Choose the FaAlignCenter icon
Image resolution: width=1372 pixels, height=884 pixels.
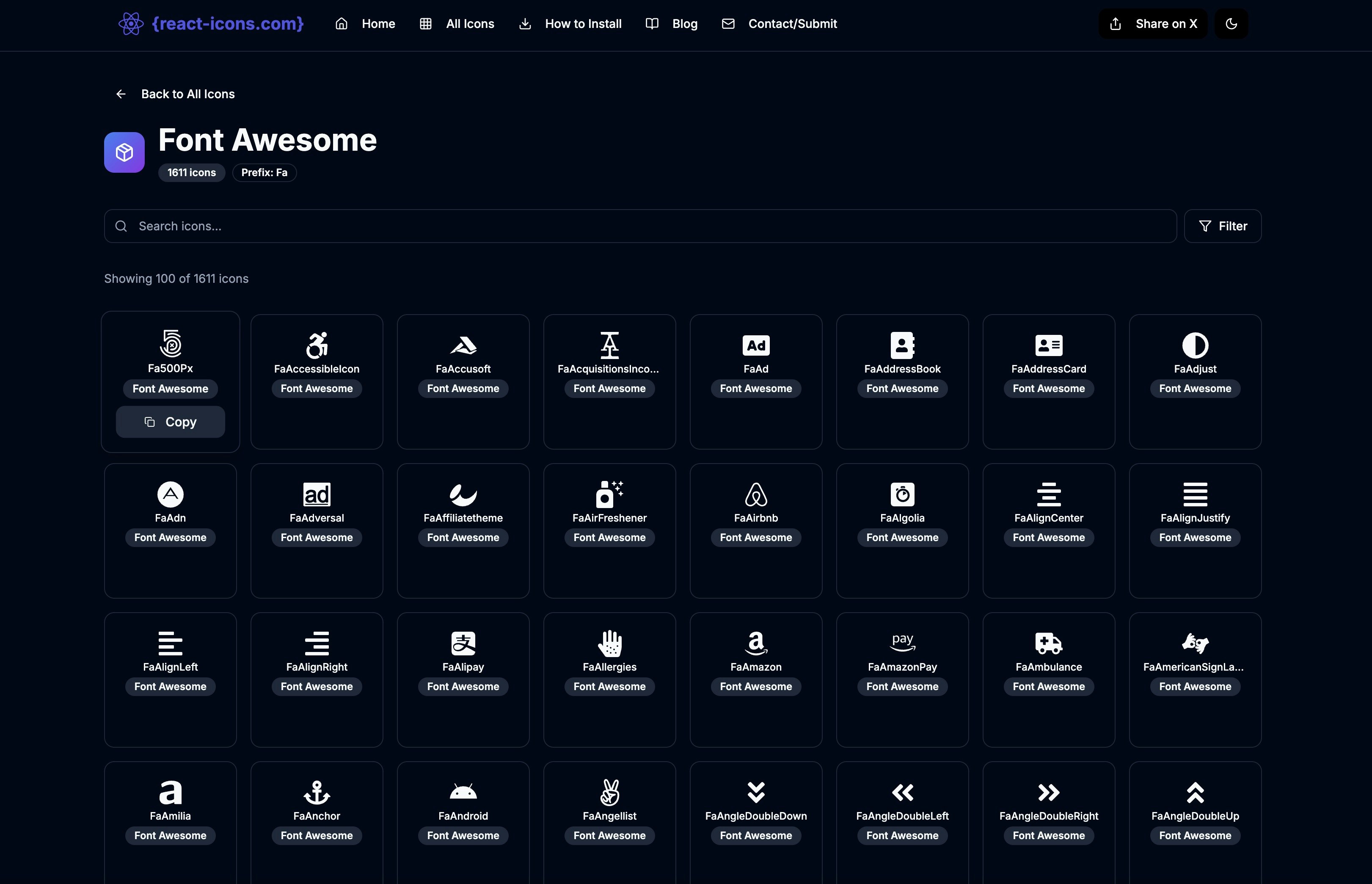click(1048, 494)
